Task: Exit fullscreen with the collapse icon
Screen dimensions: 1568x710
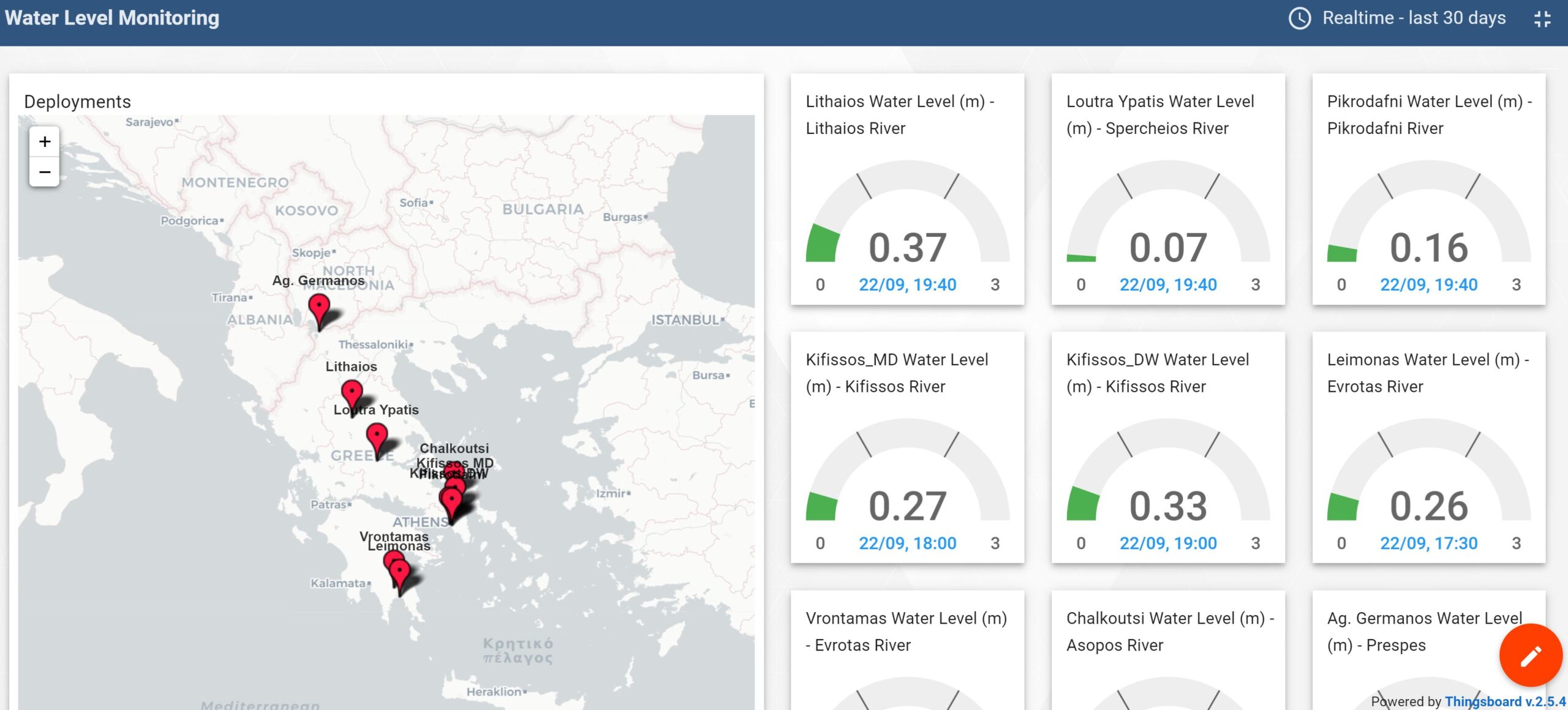Action: tap(1542, 19)
